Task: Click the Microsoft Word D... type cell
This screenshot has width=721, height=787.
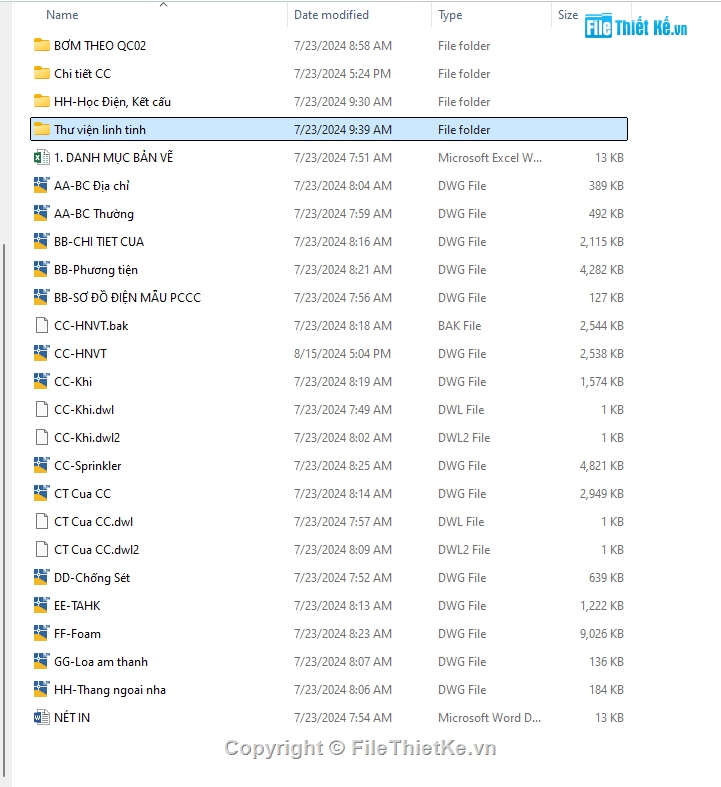Action: point(489,718)
